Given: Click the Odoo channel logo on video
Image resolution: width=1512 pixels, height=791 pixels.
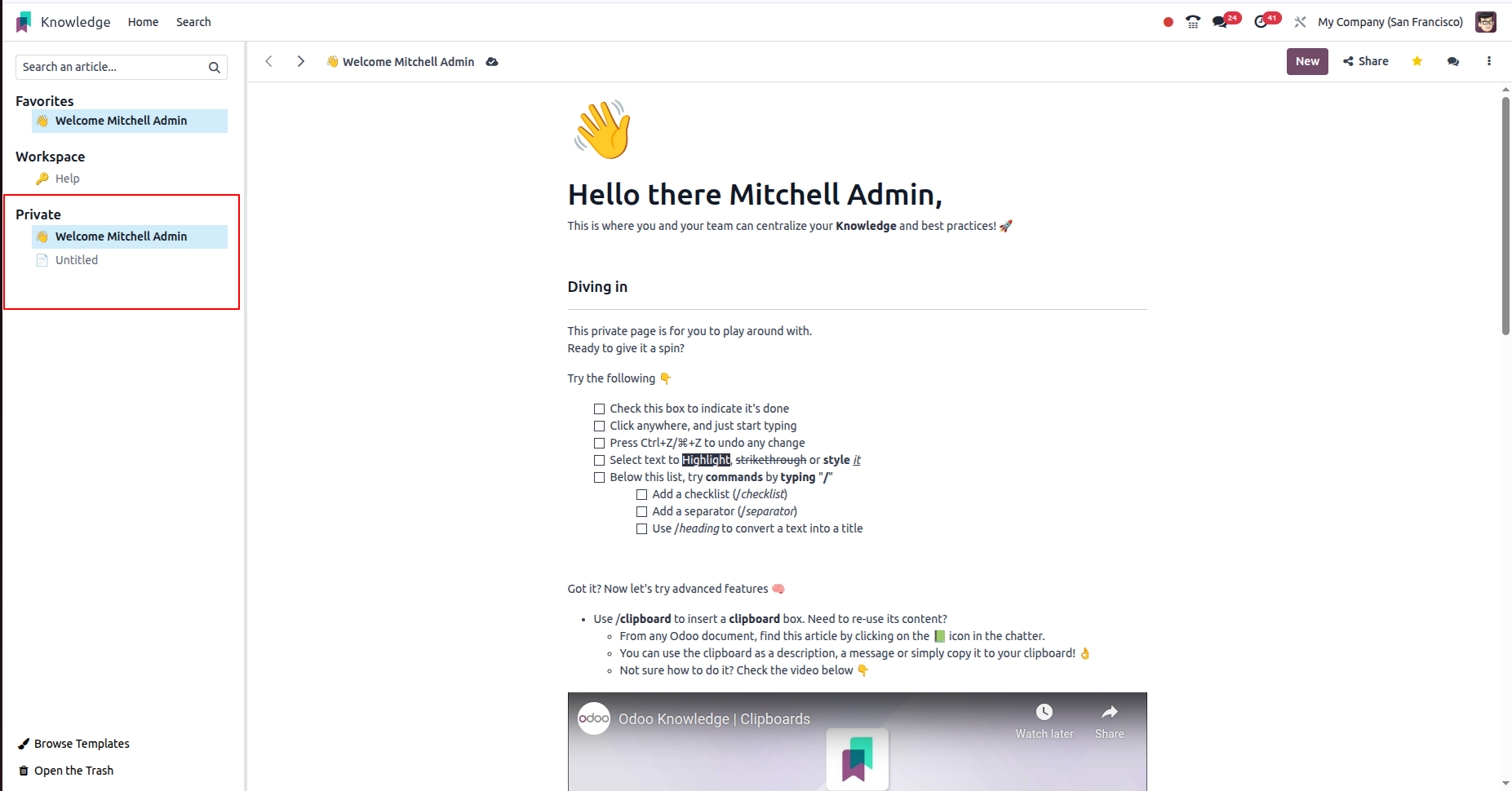Looking at the screenshot, I should tap(594, 718).
